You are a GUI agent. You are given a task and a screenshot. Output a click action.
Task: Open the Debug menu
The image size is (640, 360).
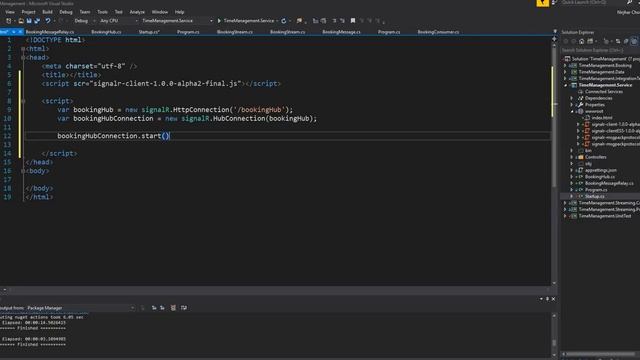[66, 12]
